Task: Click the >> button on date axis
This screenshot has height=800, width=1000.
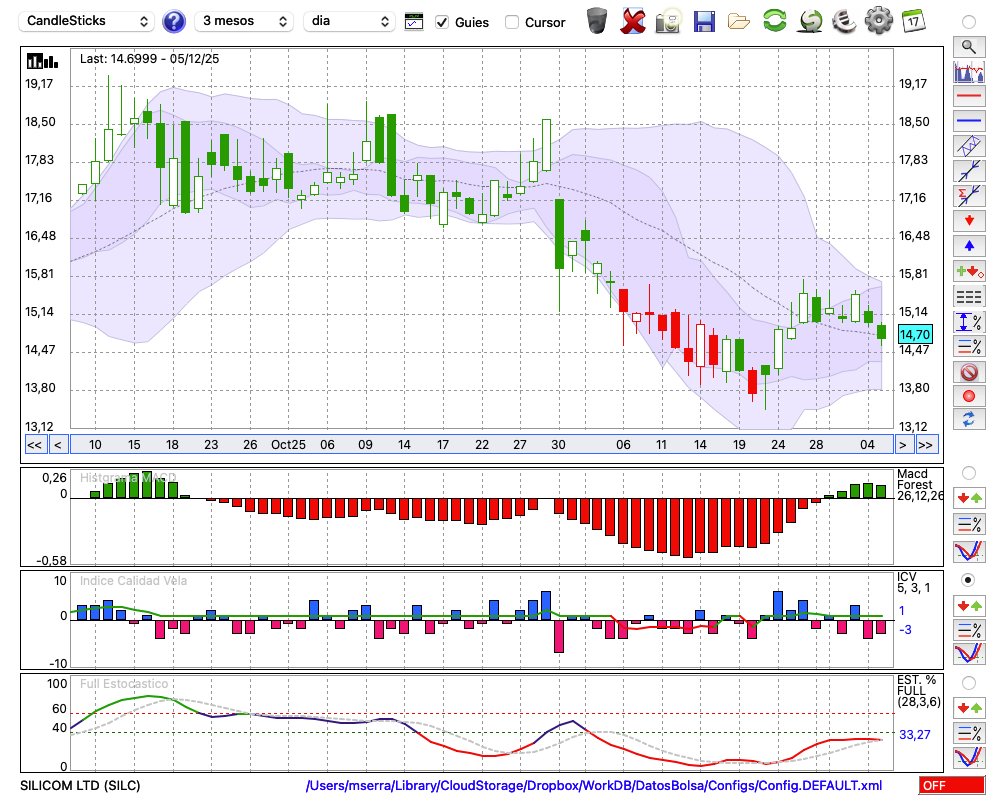Action: click(926, 445)
